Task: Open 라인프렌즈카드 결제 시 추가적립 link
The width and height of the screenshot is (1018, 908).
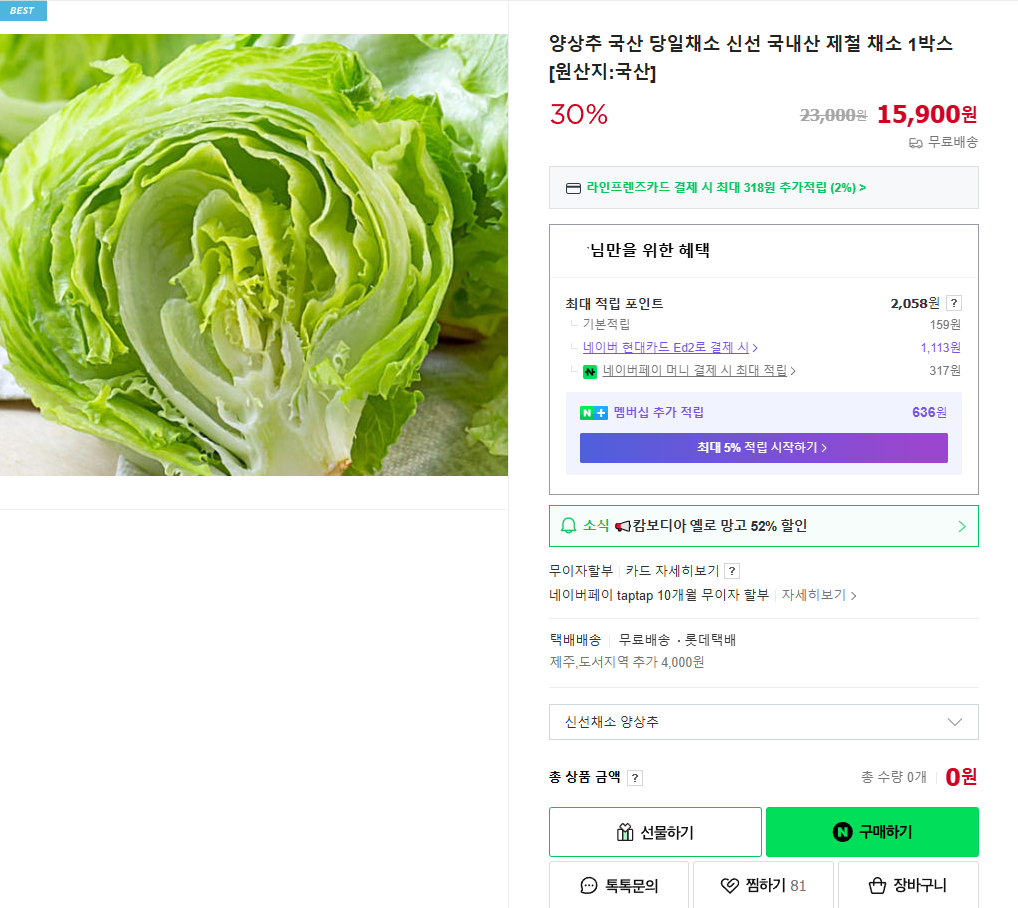Action: point(726,188)
